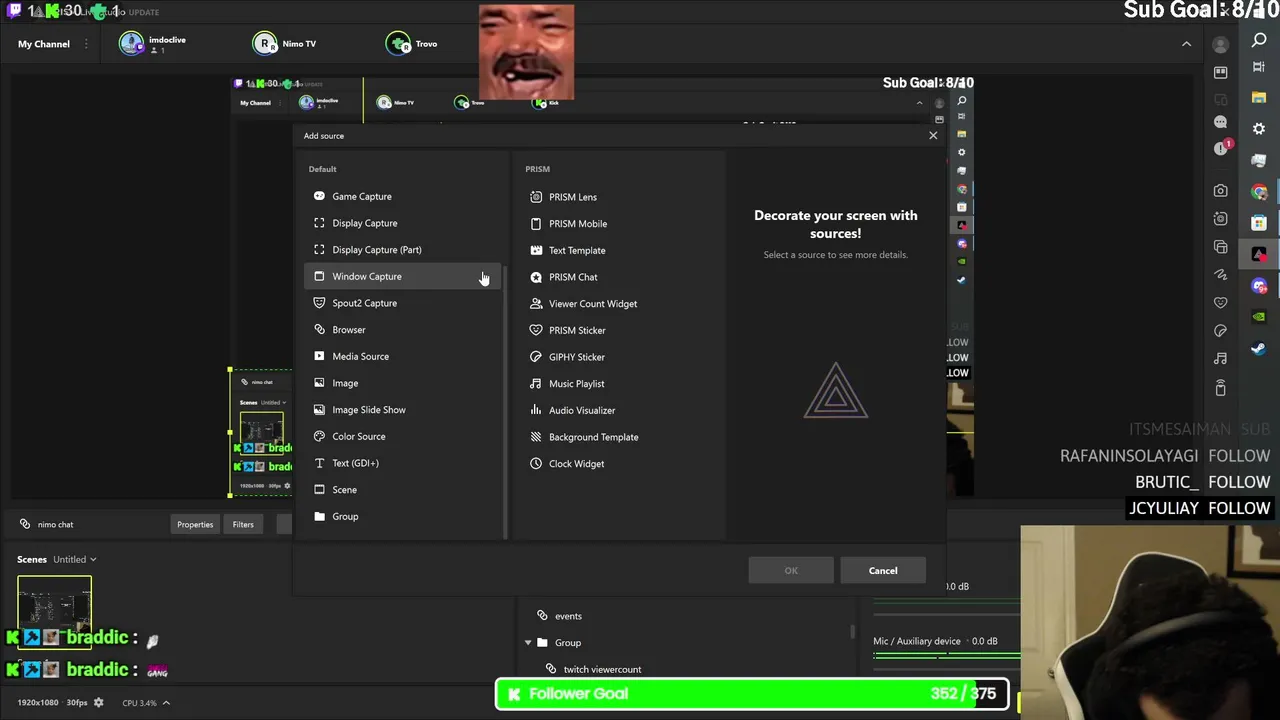Expand the CPU usage chevron
Image resolution: width=1280 pixels, height=720 pixels.
(166, 703)
